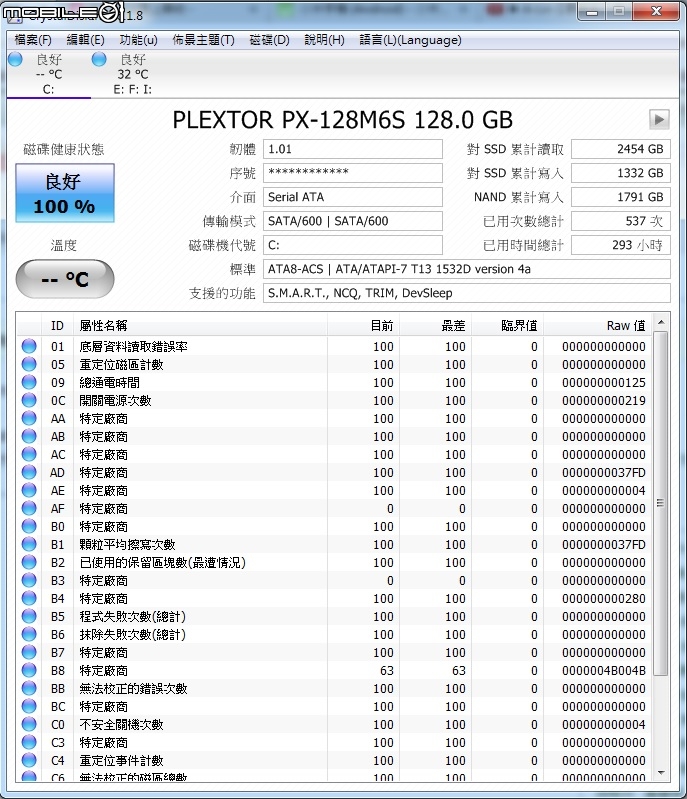Viewport: 687px width, 799px height.
Task: Click status orb icon for attribute 05
Action: click(x=29, y=364)
